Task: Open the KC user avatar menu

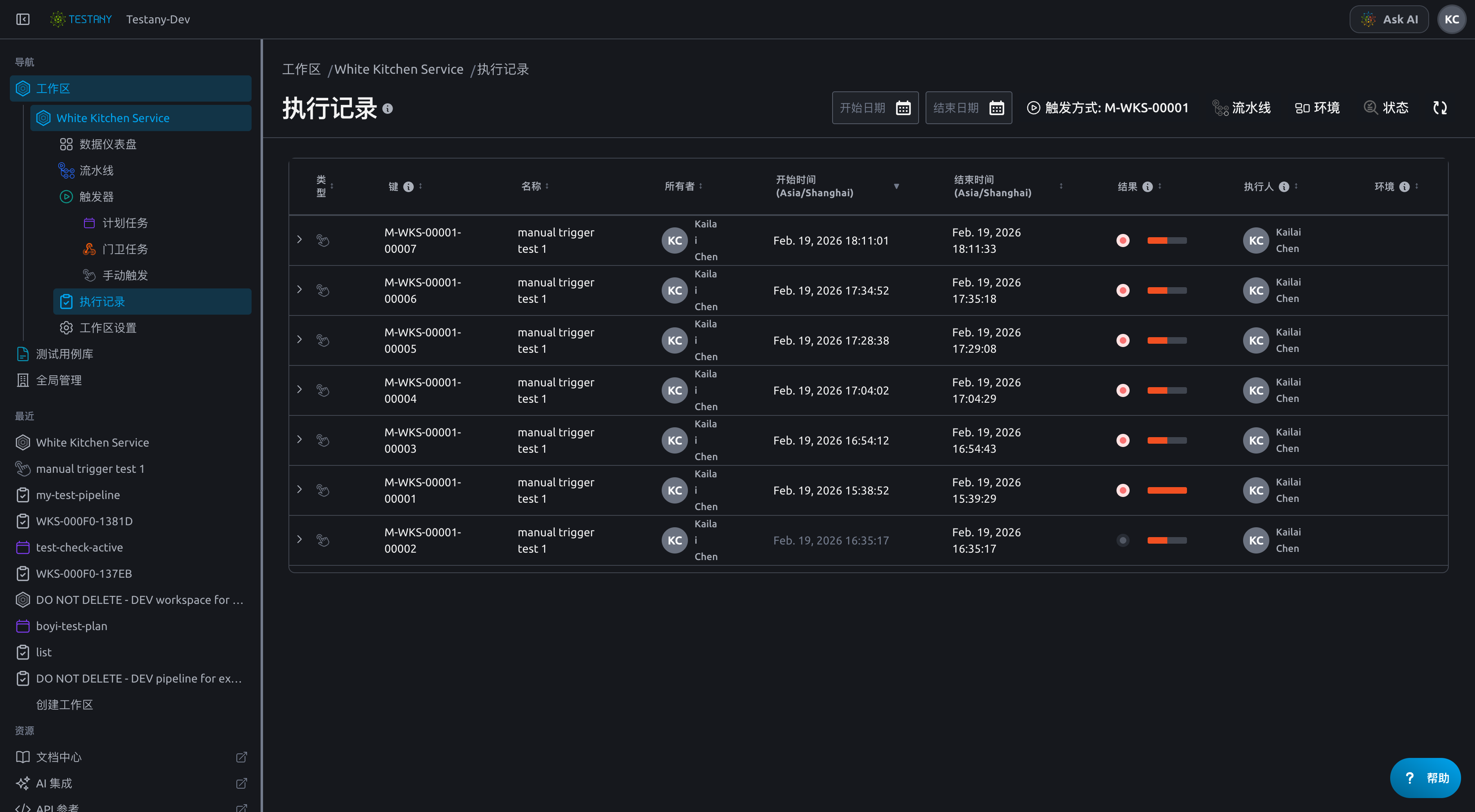Action: pos(1452,19)
